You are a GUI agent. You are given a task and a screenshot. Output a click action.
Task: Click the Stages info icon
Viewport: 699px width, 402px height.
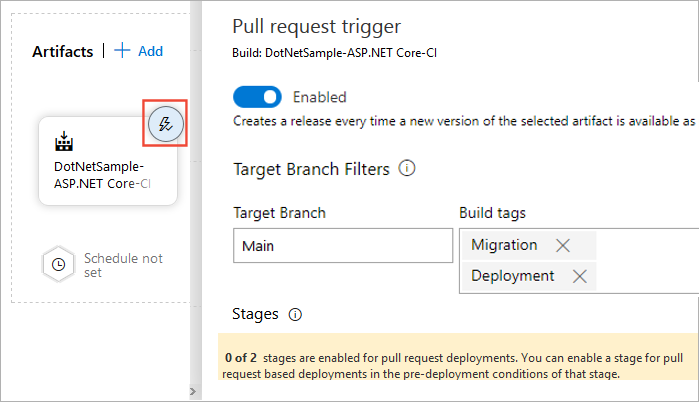(295, 314)
